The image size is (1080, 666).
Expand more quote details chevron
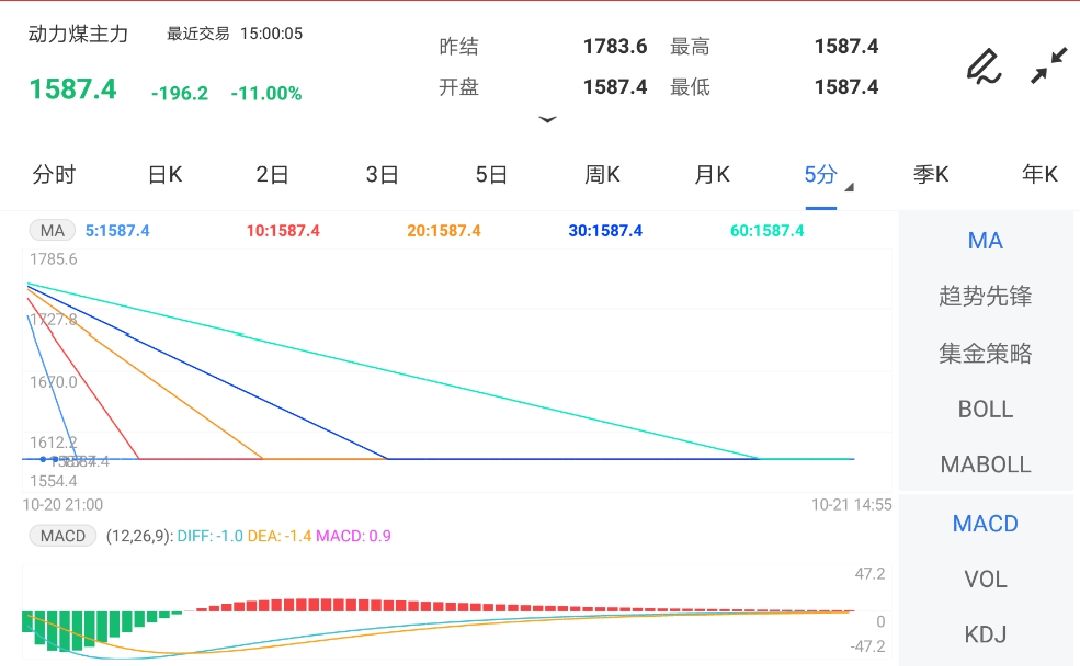tap(548, 120)
